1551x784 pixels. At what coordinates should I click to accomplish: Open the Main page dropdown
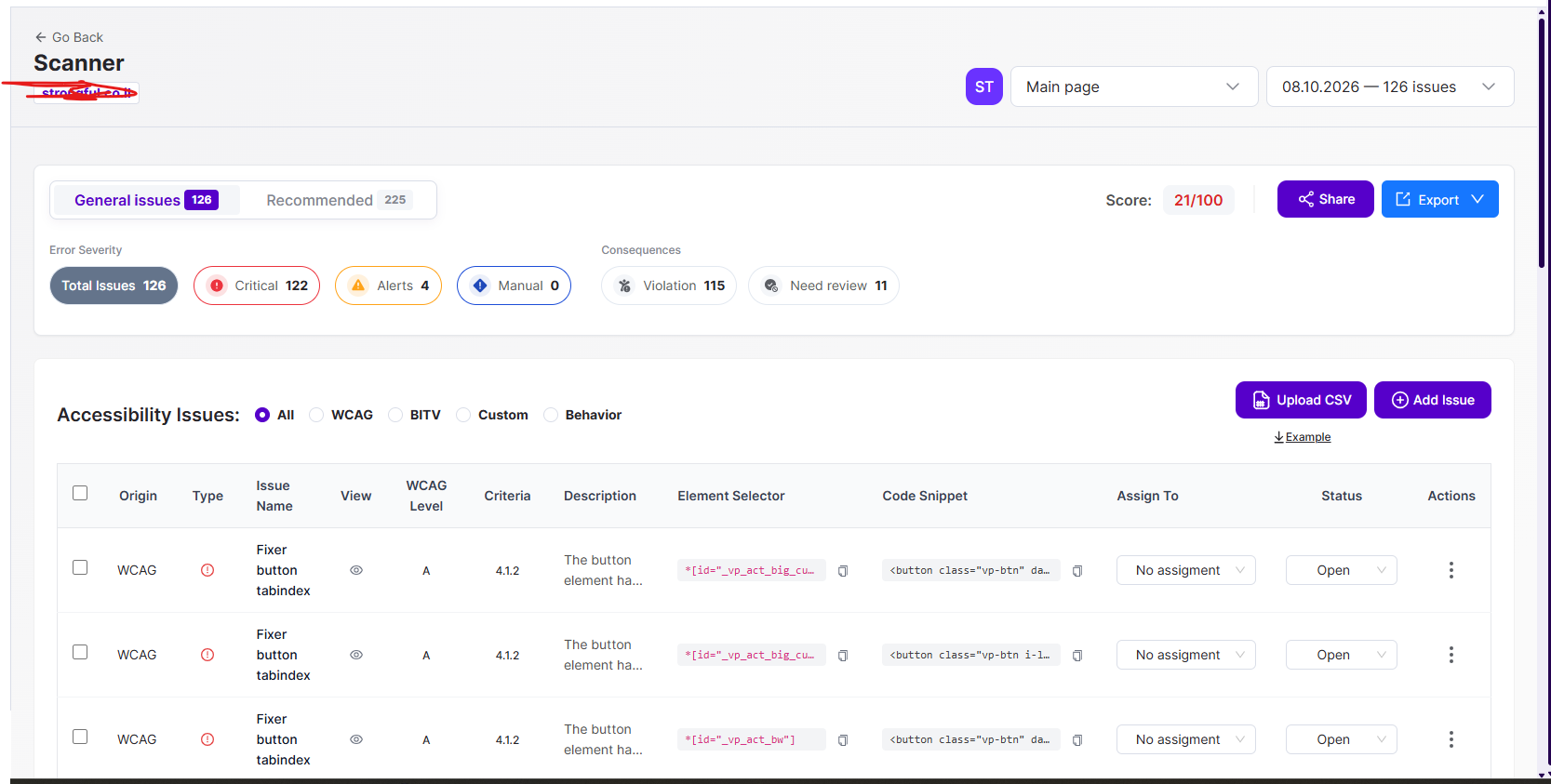pyautogui.click(x=1134, y=86)
